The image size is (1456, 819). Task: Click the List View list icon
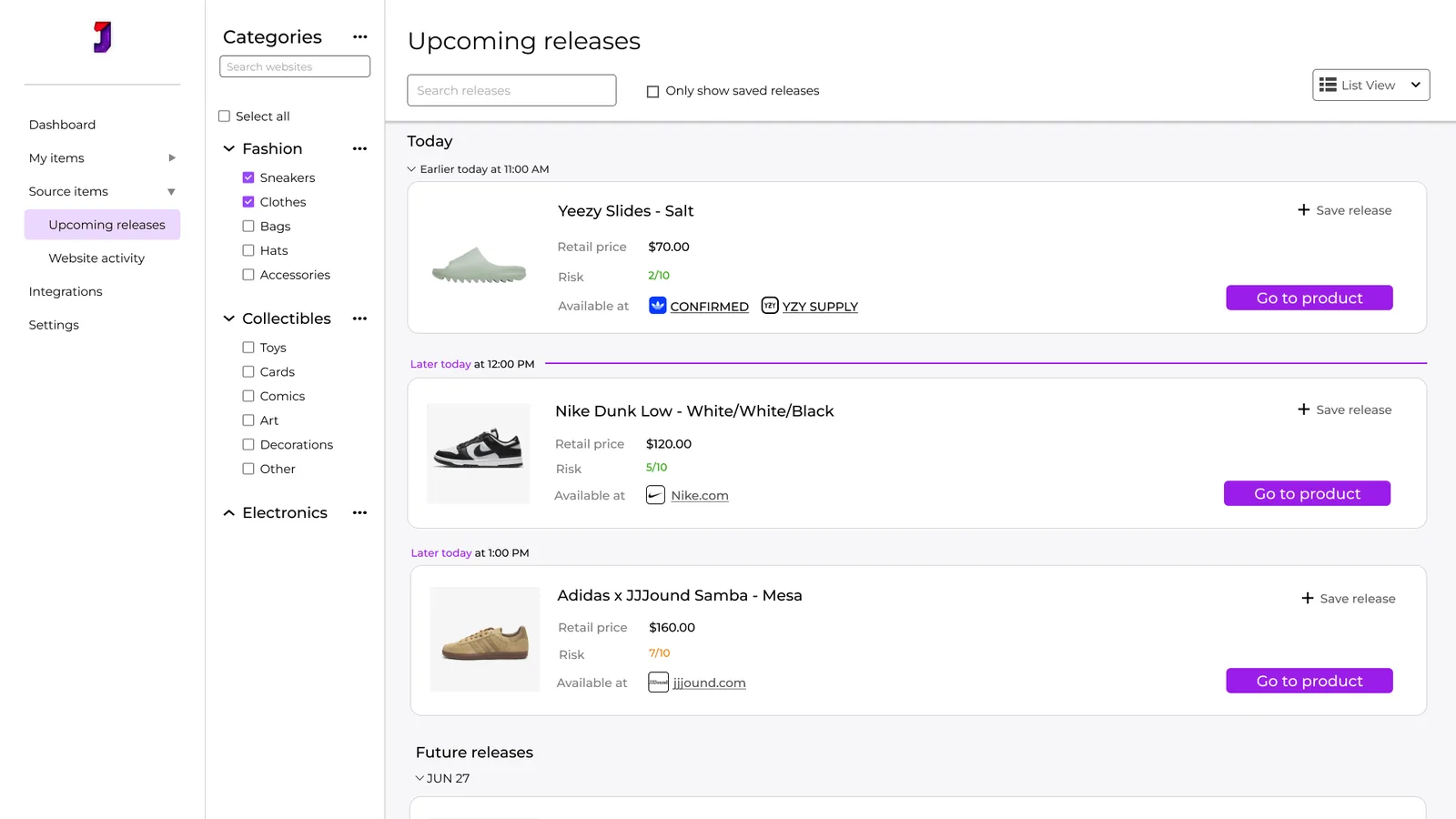click(x=1328, y=85)
